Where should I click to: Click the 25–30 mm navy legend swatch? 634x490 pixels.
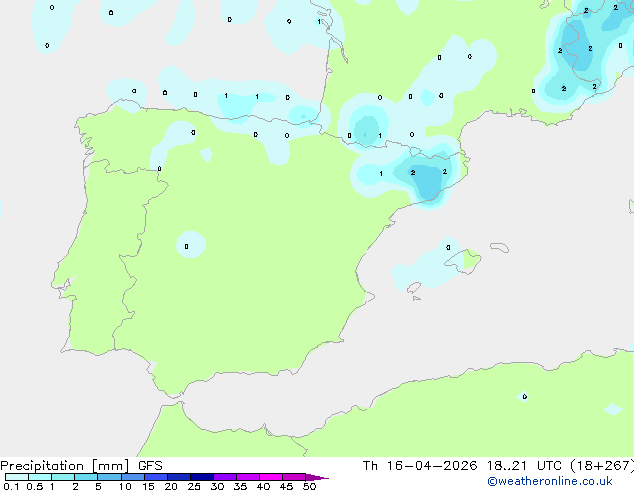tap(201, 477)
